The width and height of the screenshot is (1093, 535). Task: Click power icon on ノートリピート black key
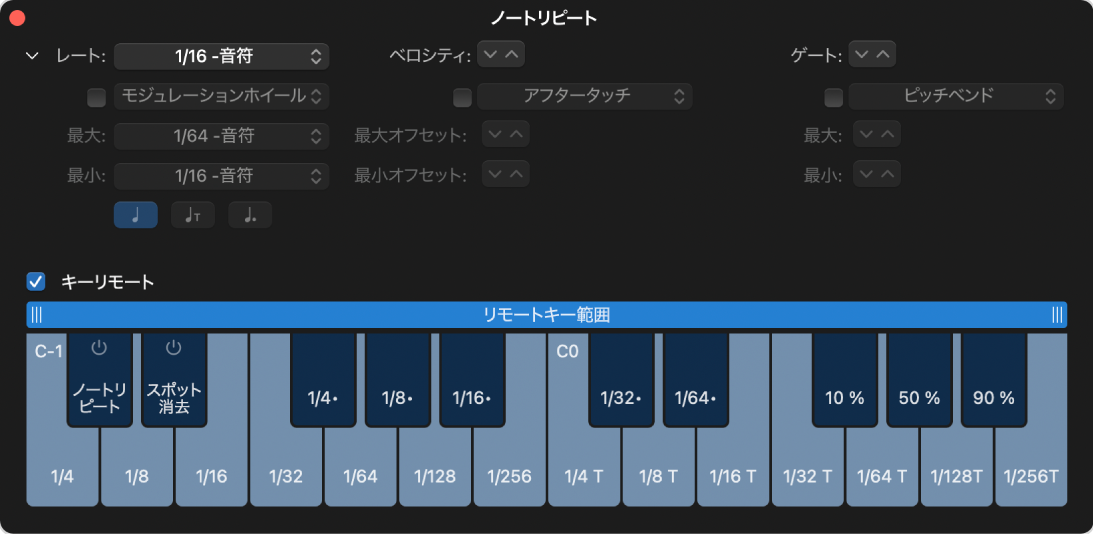[x=100, y=347]
